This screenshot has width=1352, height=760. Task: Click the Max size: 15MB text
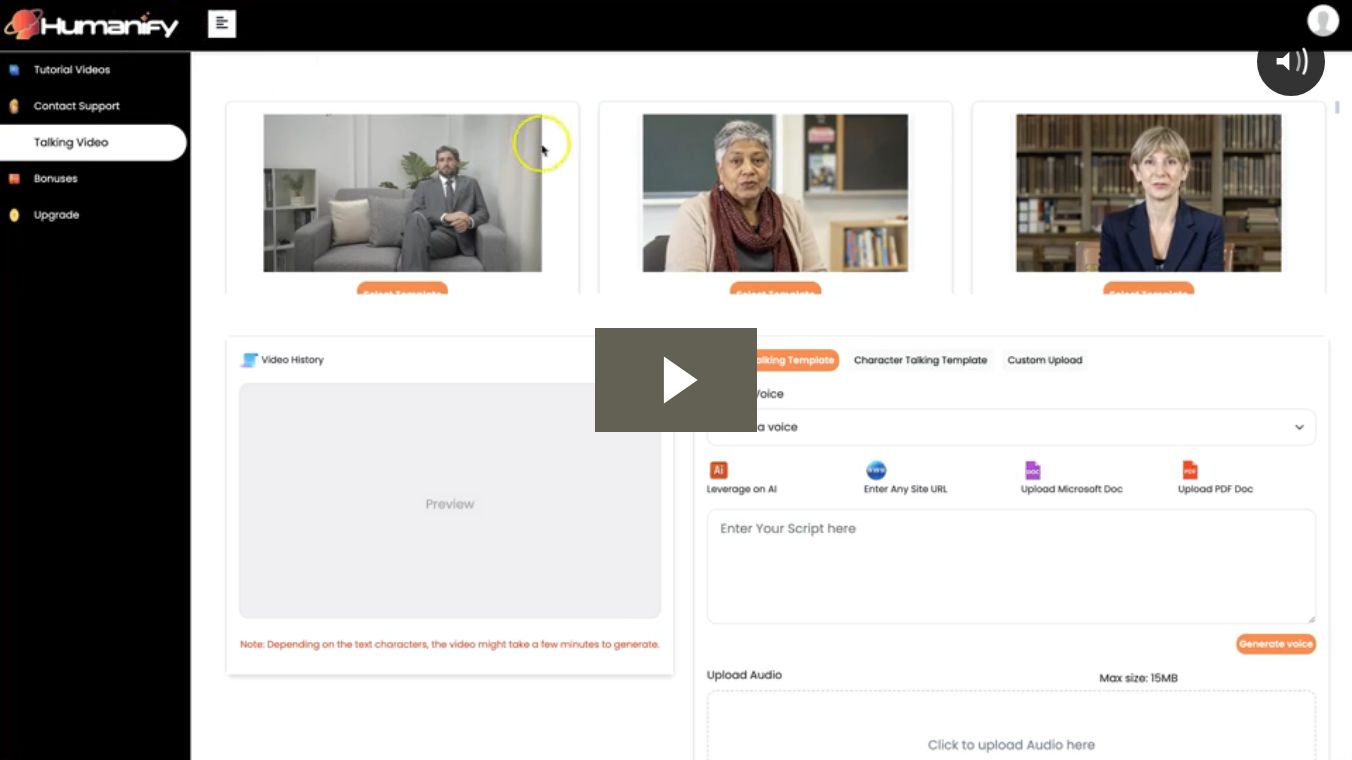(1138, 678)
